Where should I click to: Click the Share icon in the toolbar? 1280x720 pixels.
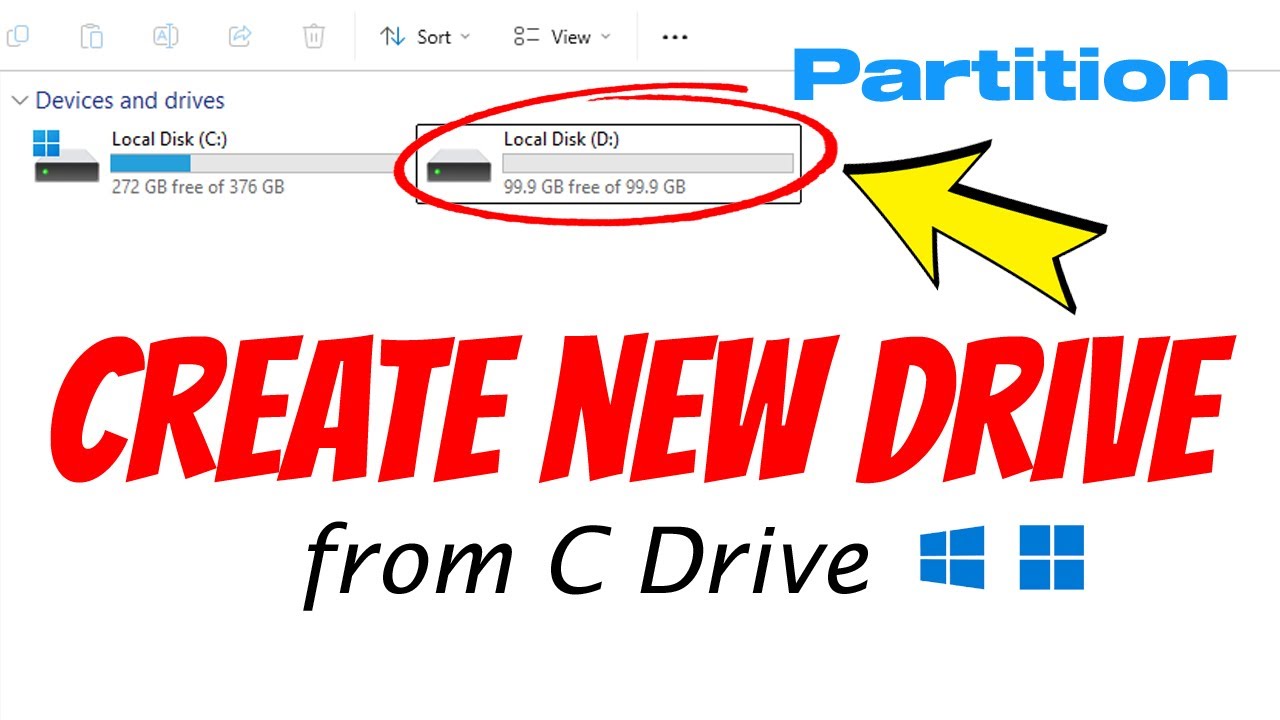(240, 36)
